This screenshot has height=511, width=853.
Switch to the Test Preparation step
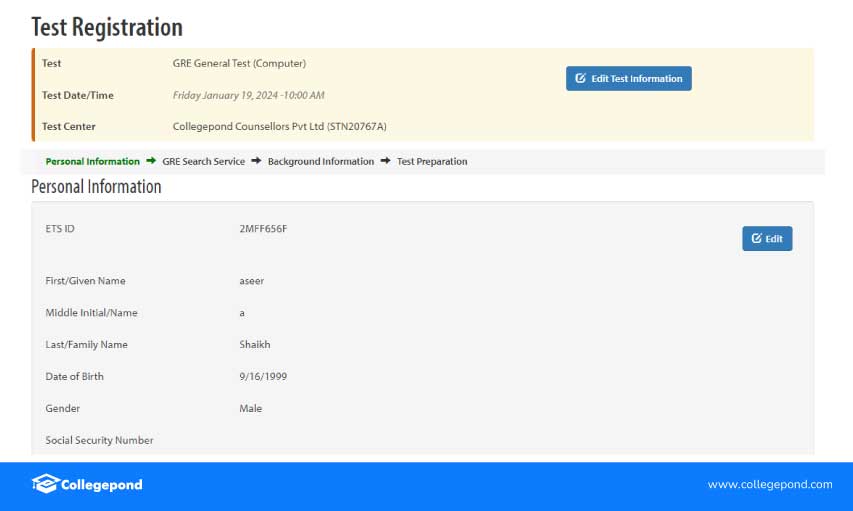(x=432, y=161)
